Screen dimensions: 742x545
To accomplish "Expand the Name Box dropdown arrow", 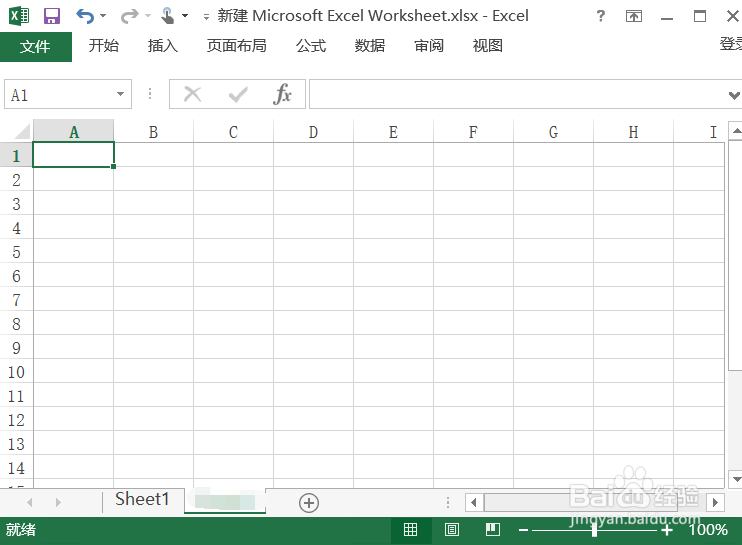I will click(121, 94).
